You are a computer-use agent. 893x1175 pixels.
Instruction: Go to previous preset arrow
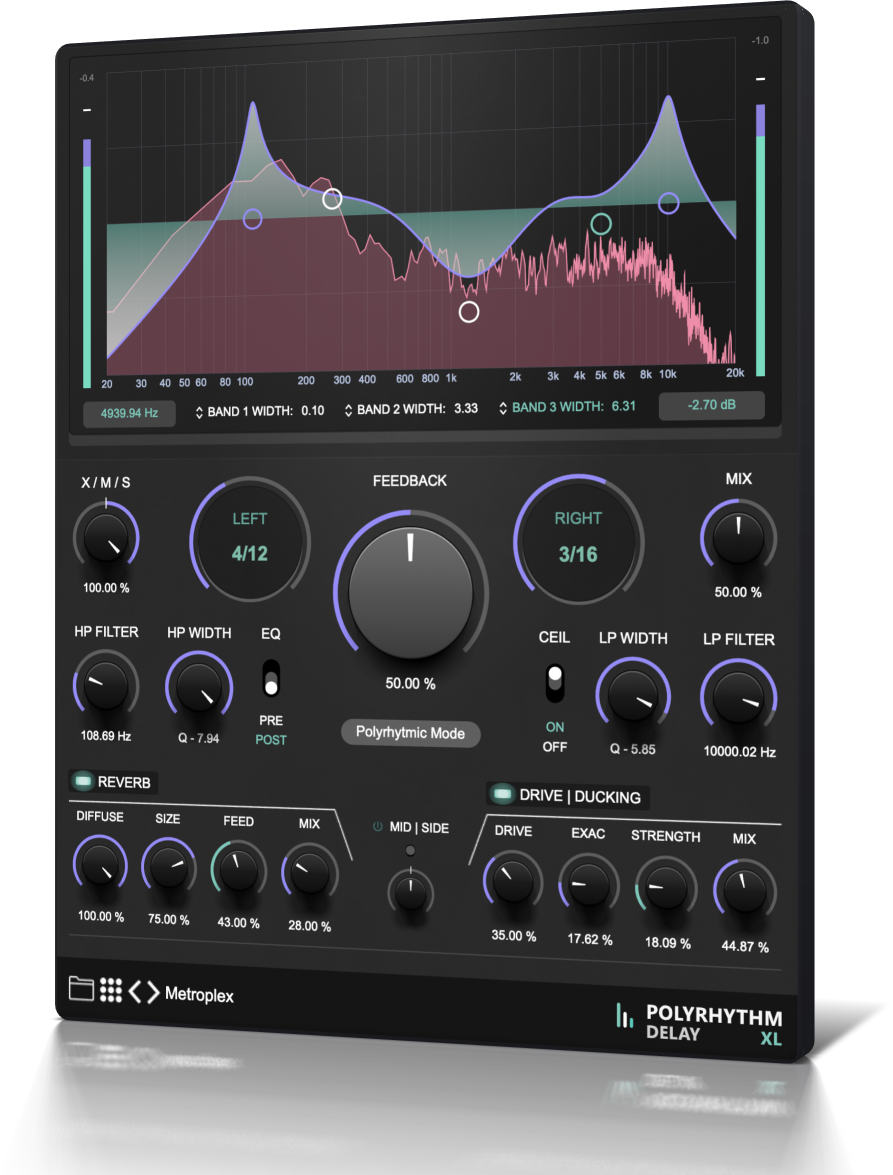click(x=136, y=991)
